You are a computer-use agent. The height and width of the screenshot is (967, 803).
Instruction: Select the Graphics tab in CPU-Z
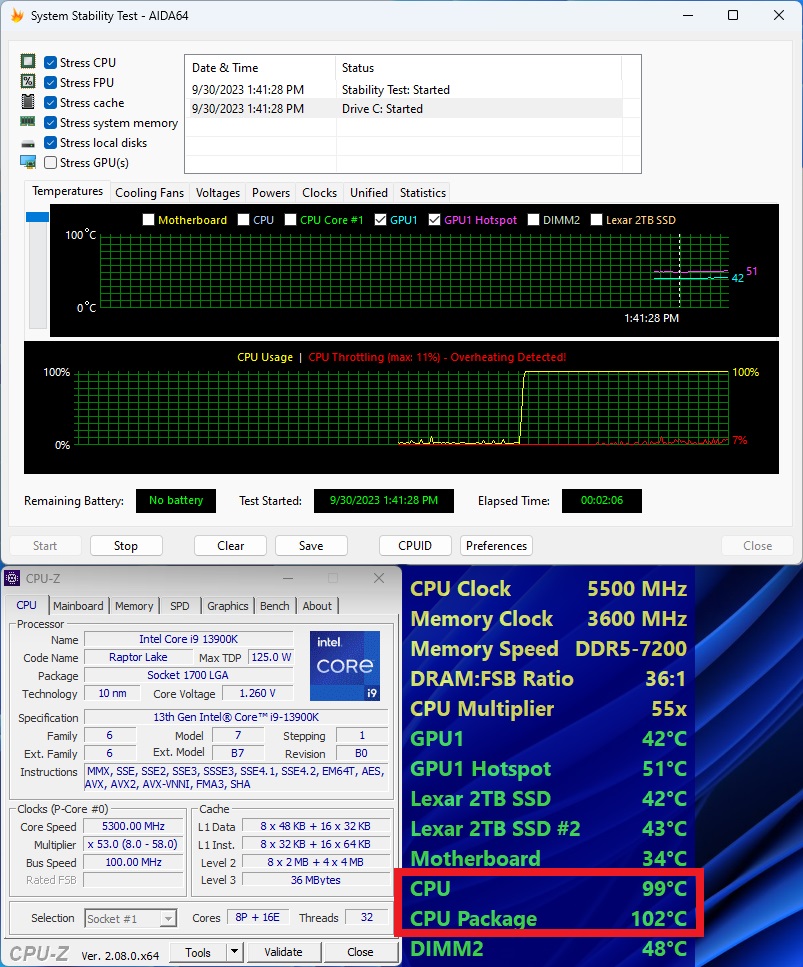click(228, 606)
